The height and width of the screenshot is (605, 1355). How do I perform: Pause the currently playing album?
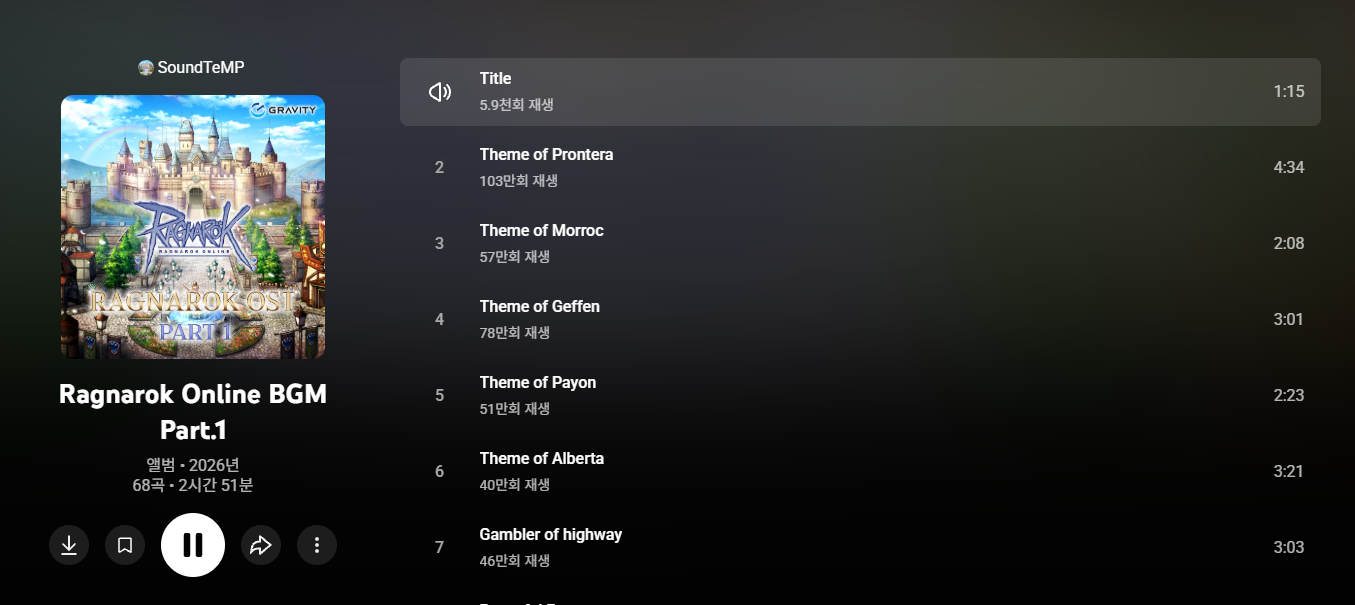pos(193,545)
